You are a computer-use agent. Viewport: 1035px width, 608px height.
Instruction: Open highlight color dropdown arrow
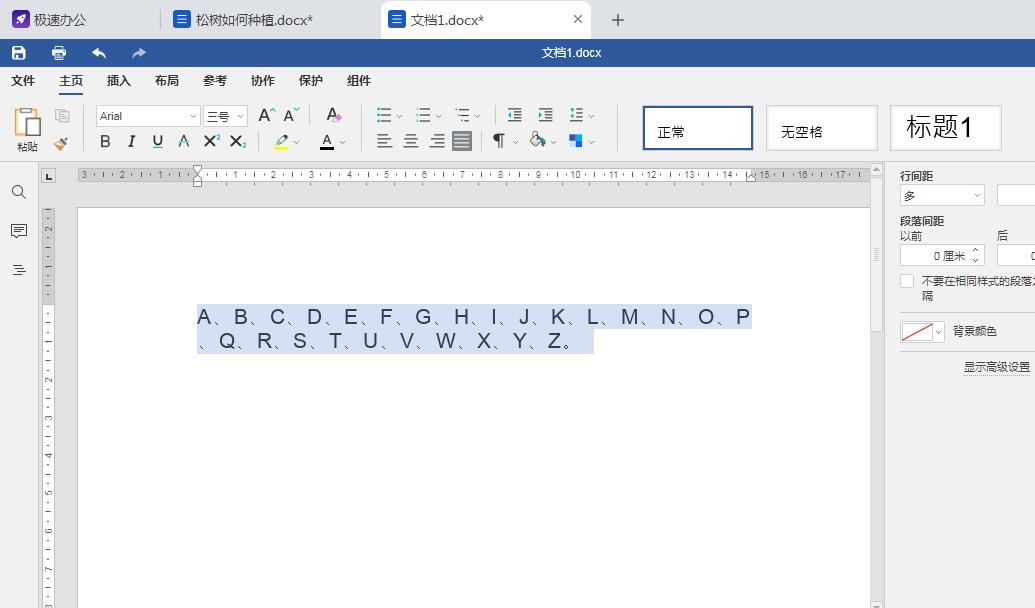297,142
